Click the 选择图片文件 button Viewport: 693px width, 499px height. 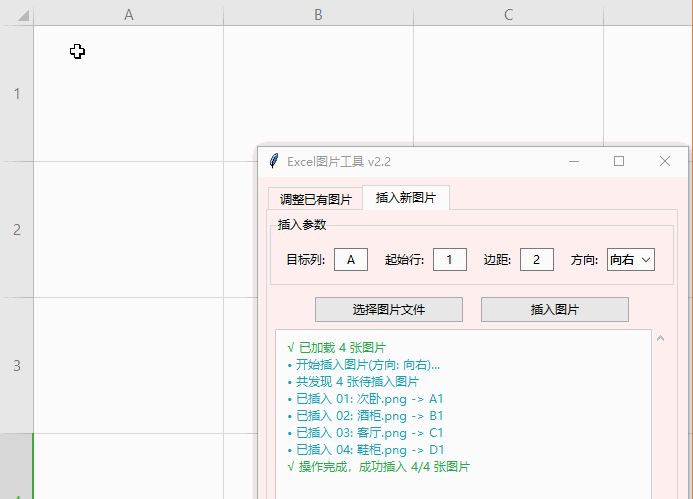(x=389, y=309)
